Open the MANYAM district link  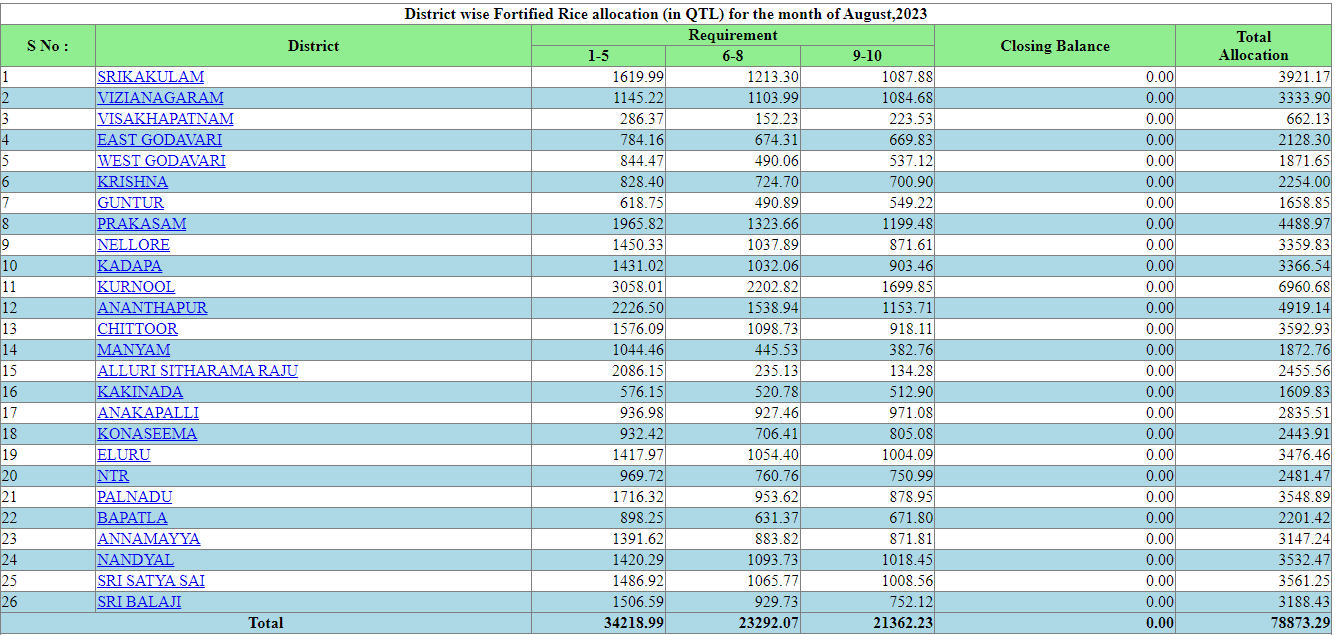coord(133,350)
